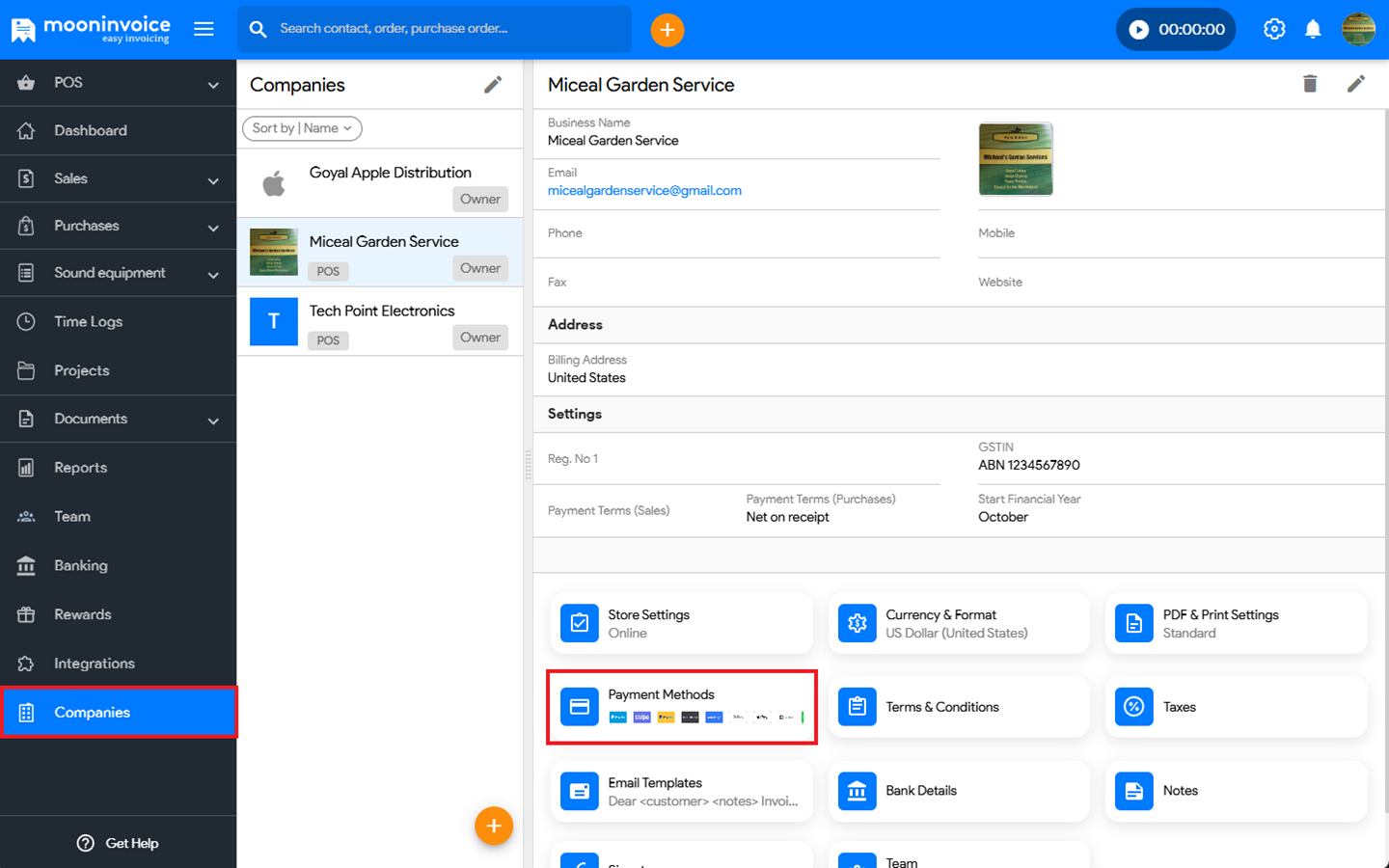This screenshot has width=1389, height=868.
Task: Start the timer play button
Action: (1139, 30)
